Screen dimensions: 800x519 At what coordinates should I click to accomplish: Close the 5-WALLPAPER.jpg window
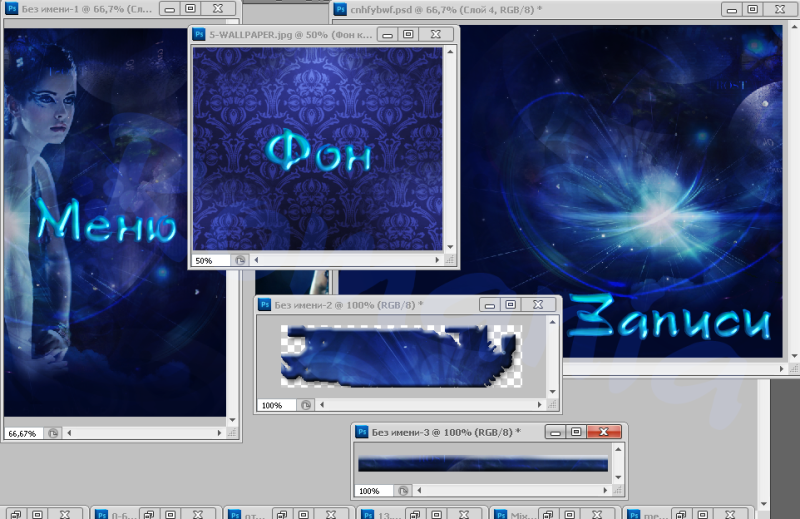click(x=436, y=34)
